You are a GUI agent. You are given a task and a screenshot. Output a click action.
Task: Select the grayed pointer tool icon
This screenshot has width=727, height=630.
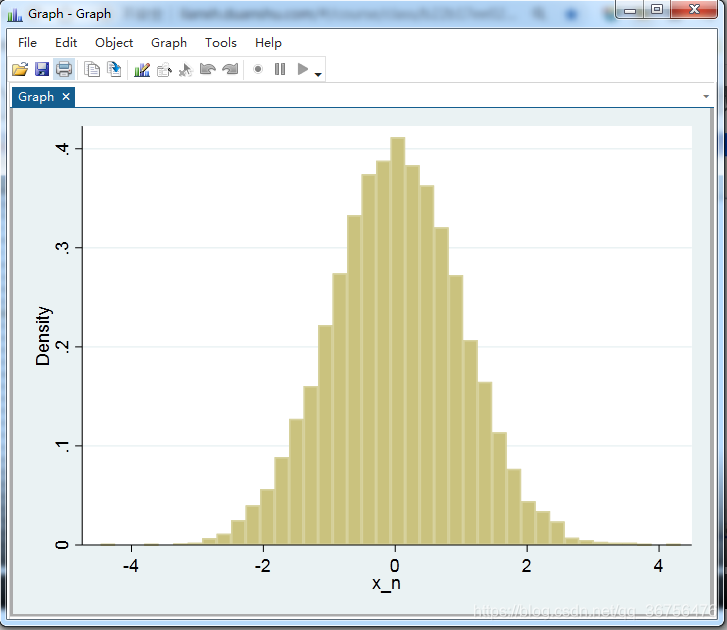(x=185, y=70)
